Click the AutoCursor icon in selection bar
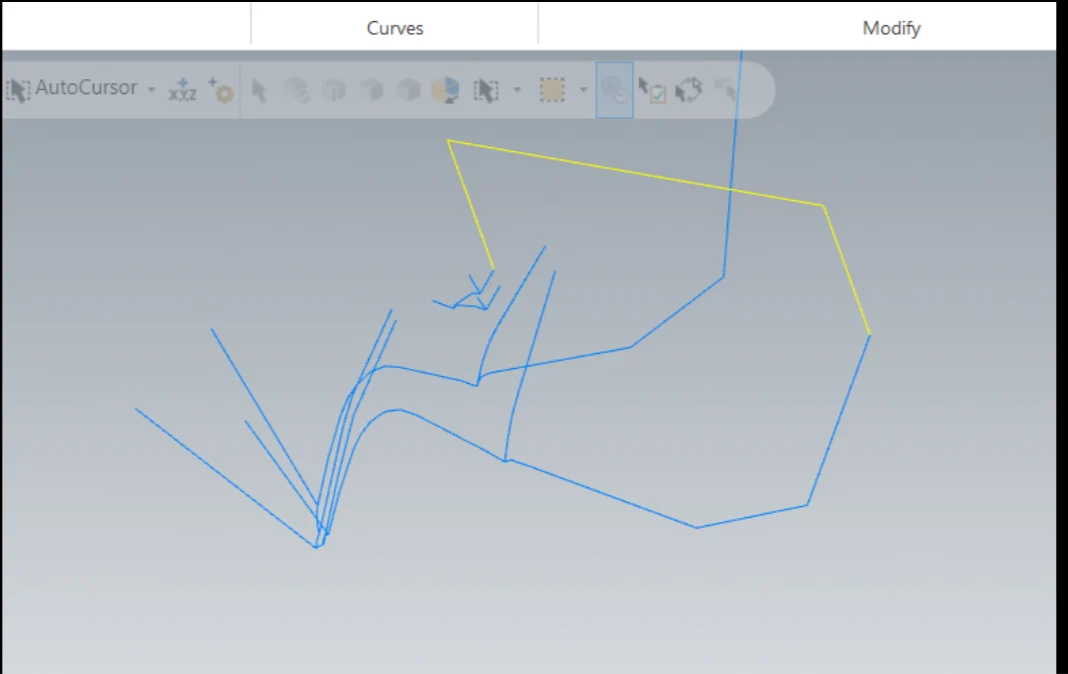 pos(17,90)
